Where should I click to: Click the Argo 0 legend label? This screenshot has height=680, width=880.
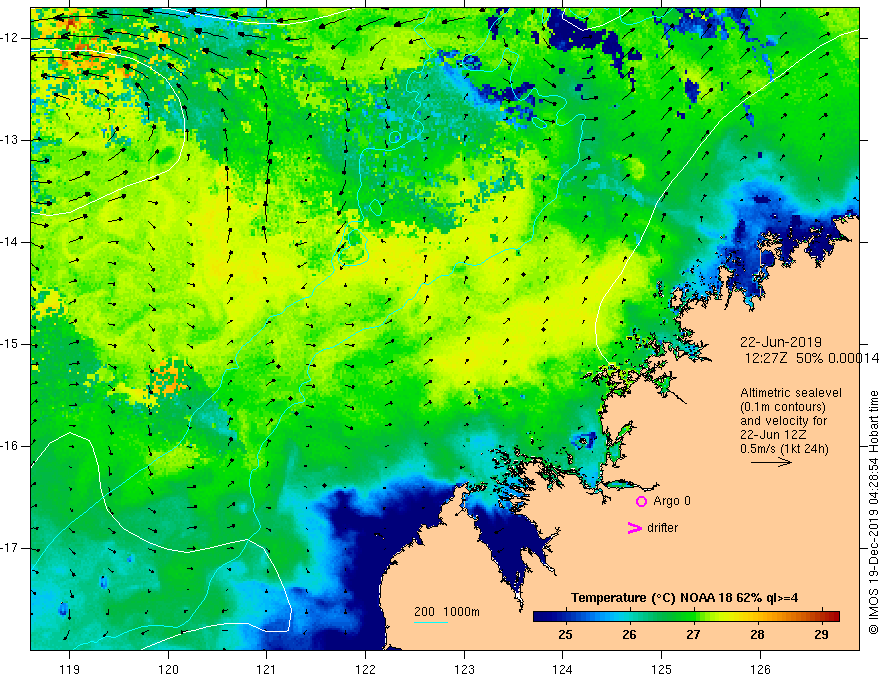pos(672,501)
